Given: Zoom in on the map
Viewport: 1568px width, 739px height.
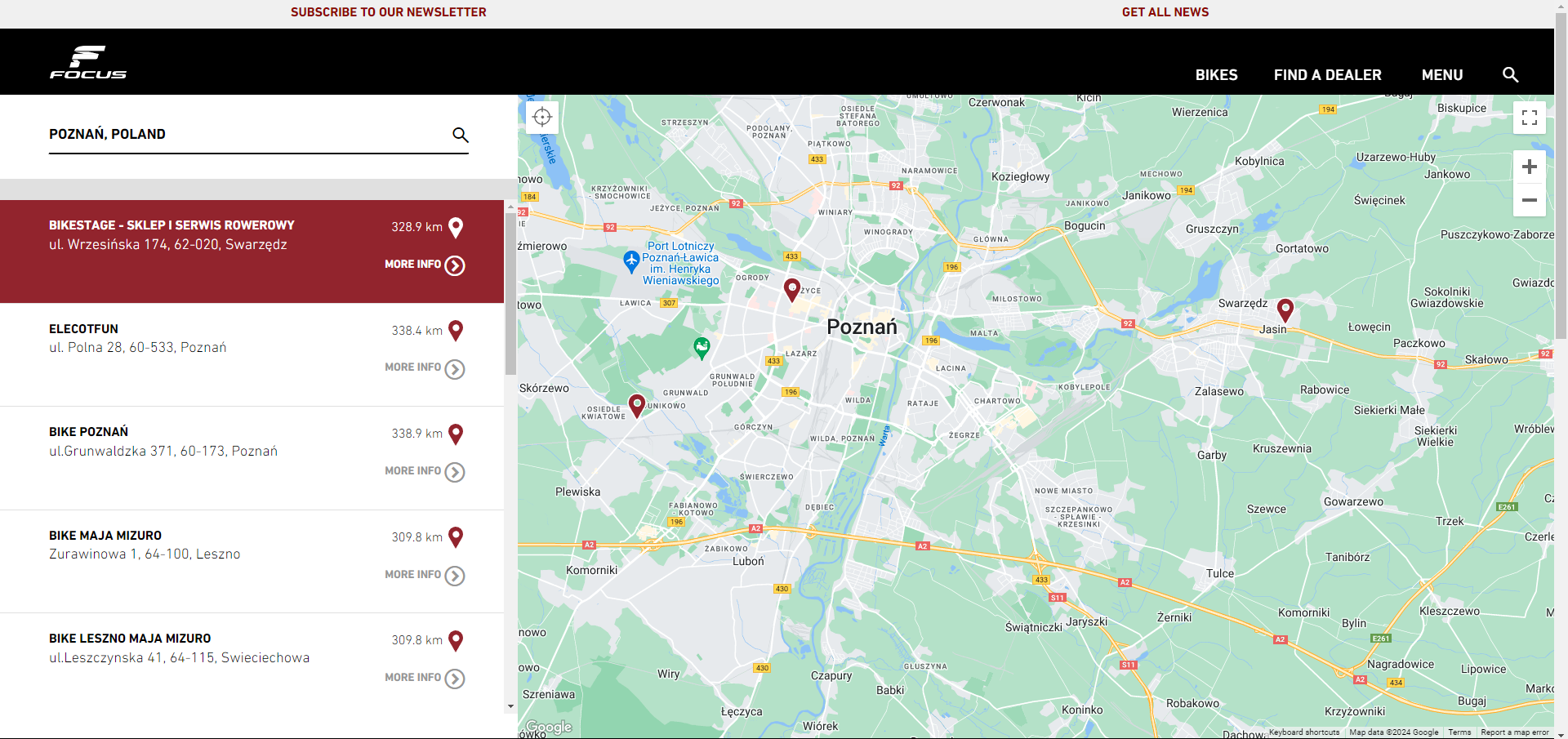Looking at the screenshot, I should [1530, 167].
